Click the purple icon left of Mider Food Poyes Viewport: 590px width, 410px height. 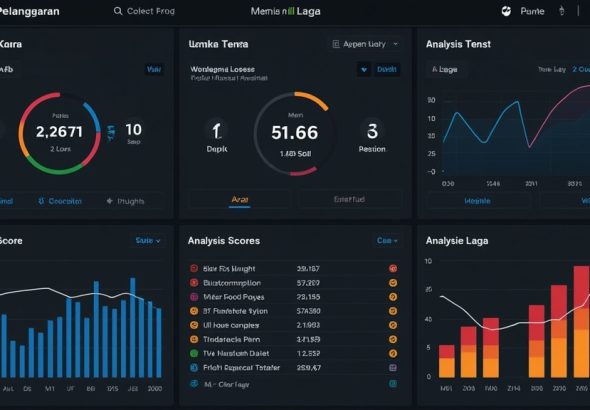[194, 297]
